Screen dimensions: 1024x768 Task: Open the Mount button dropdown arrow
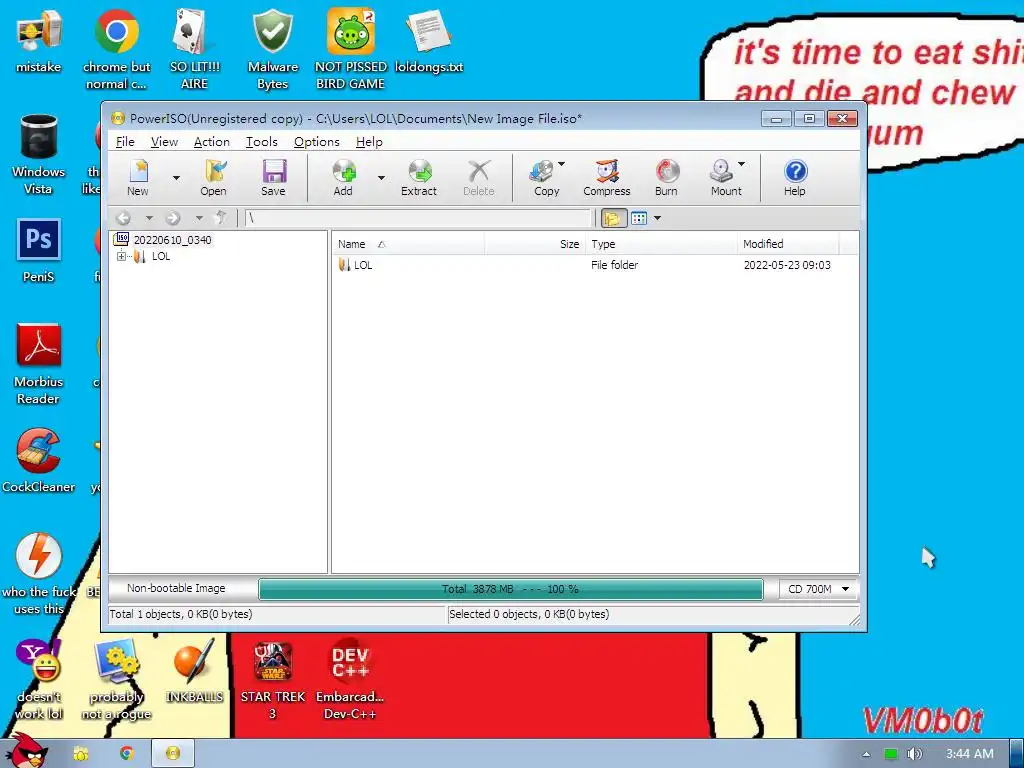tap(741, 165)
